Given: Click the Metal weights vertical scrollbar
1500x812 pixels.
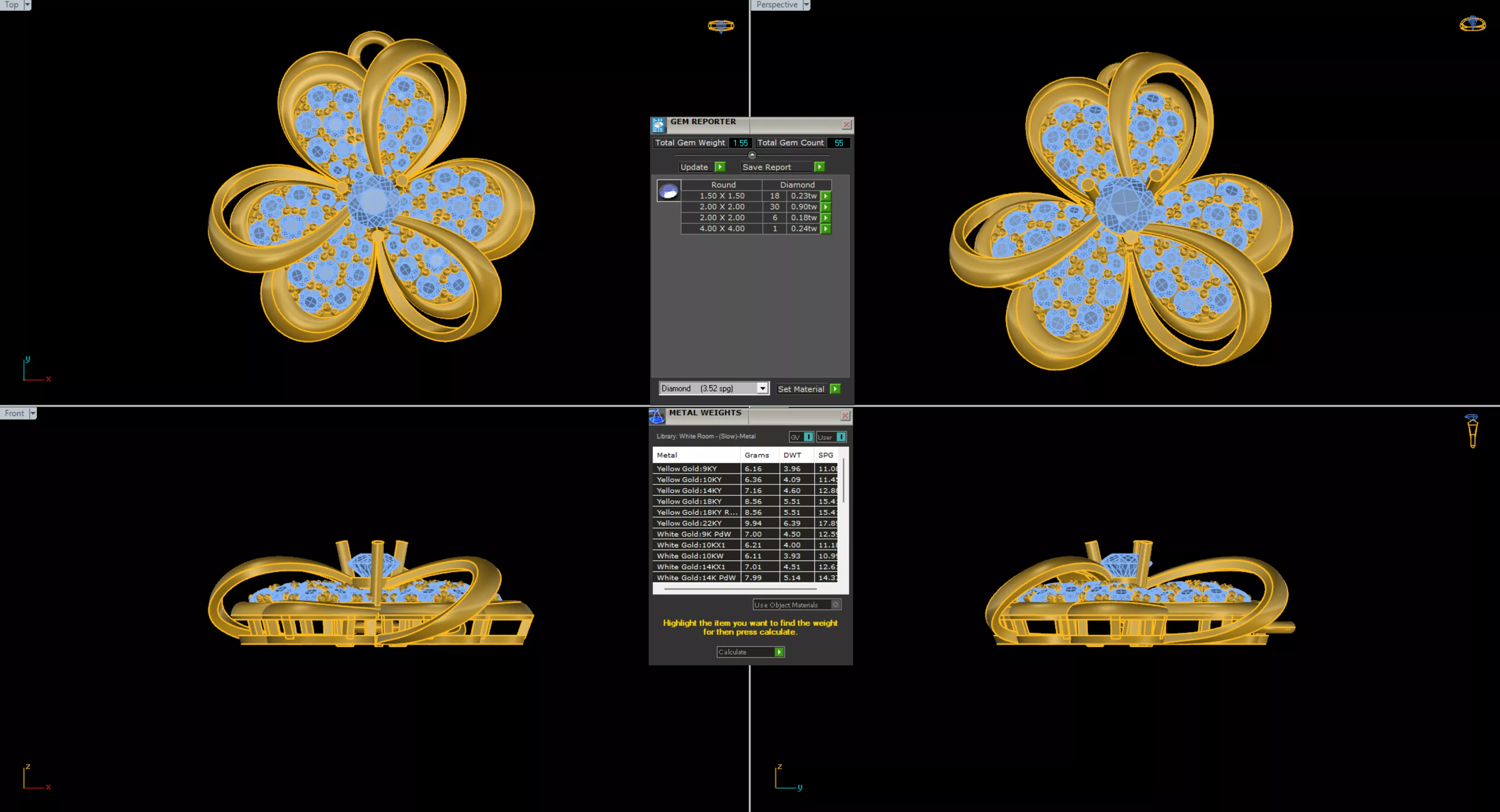Looking at the screenshot, I should [844, 480].
